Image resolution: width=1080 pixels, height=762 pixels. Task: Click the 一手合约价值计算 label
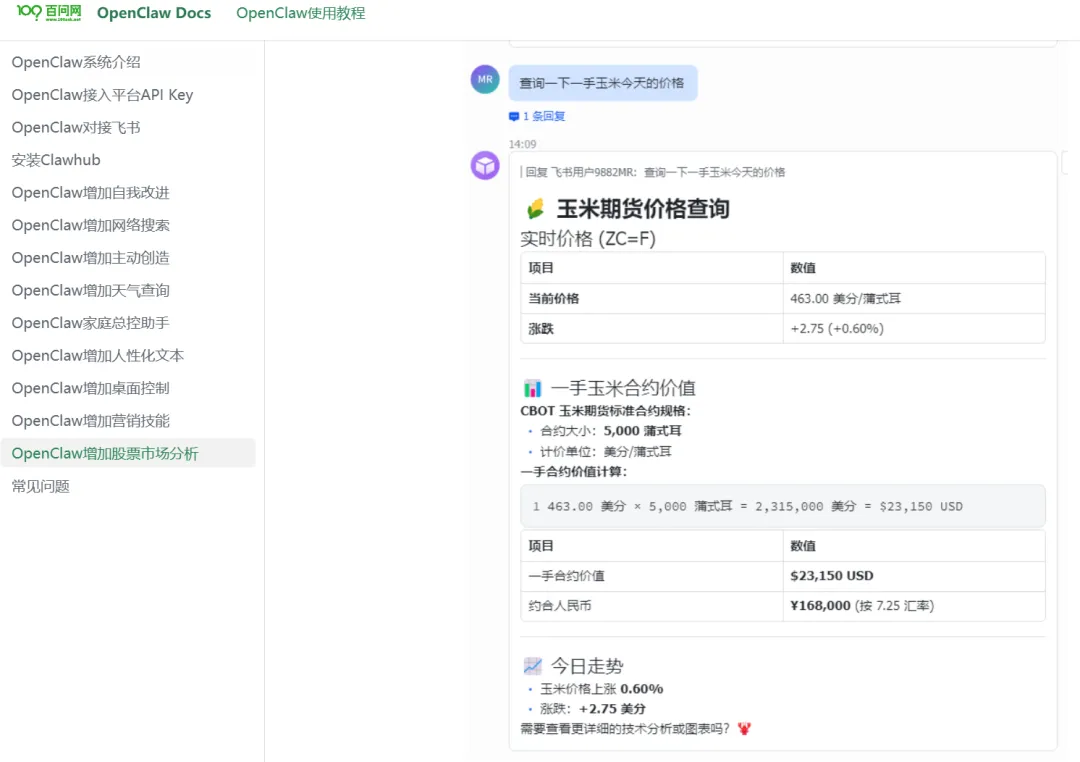[x=574, y=472]
